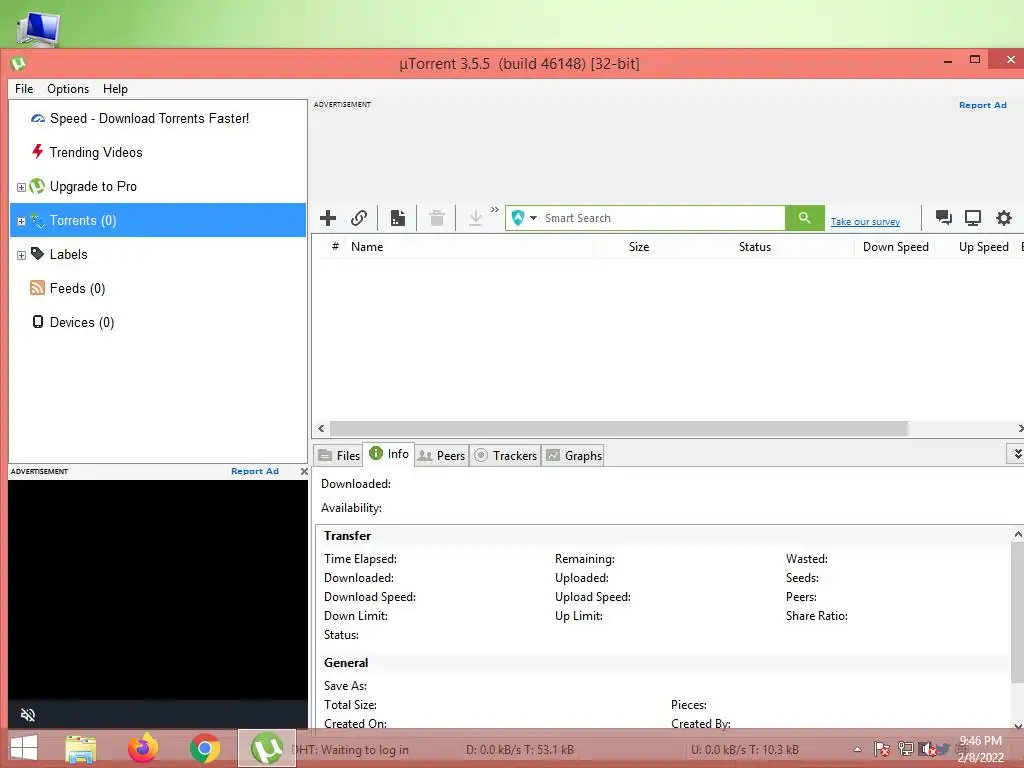
Task: Open the search provider shield dropdown
Action: click(523, 218)
